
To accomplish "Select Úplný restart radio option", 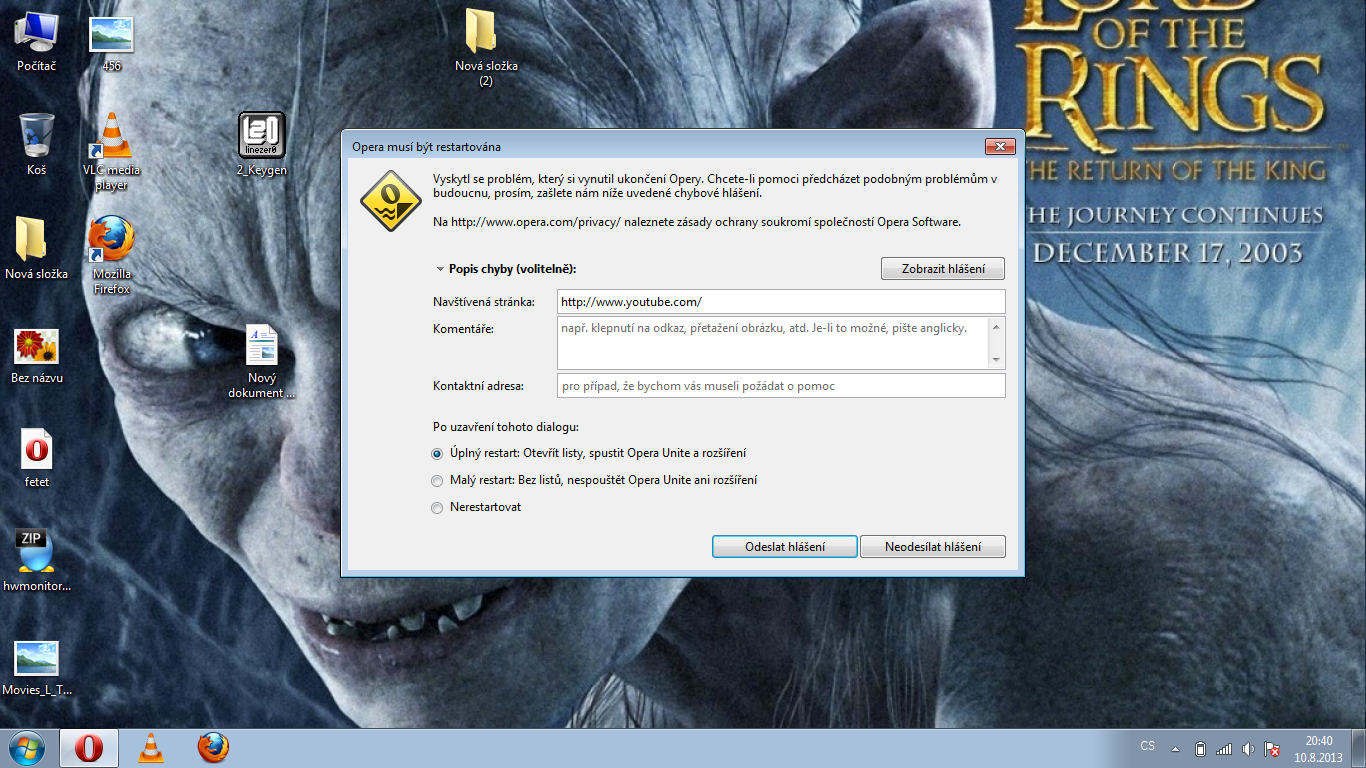I will (437, 453).
